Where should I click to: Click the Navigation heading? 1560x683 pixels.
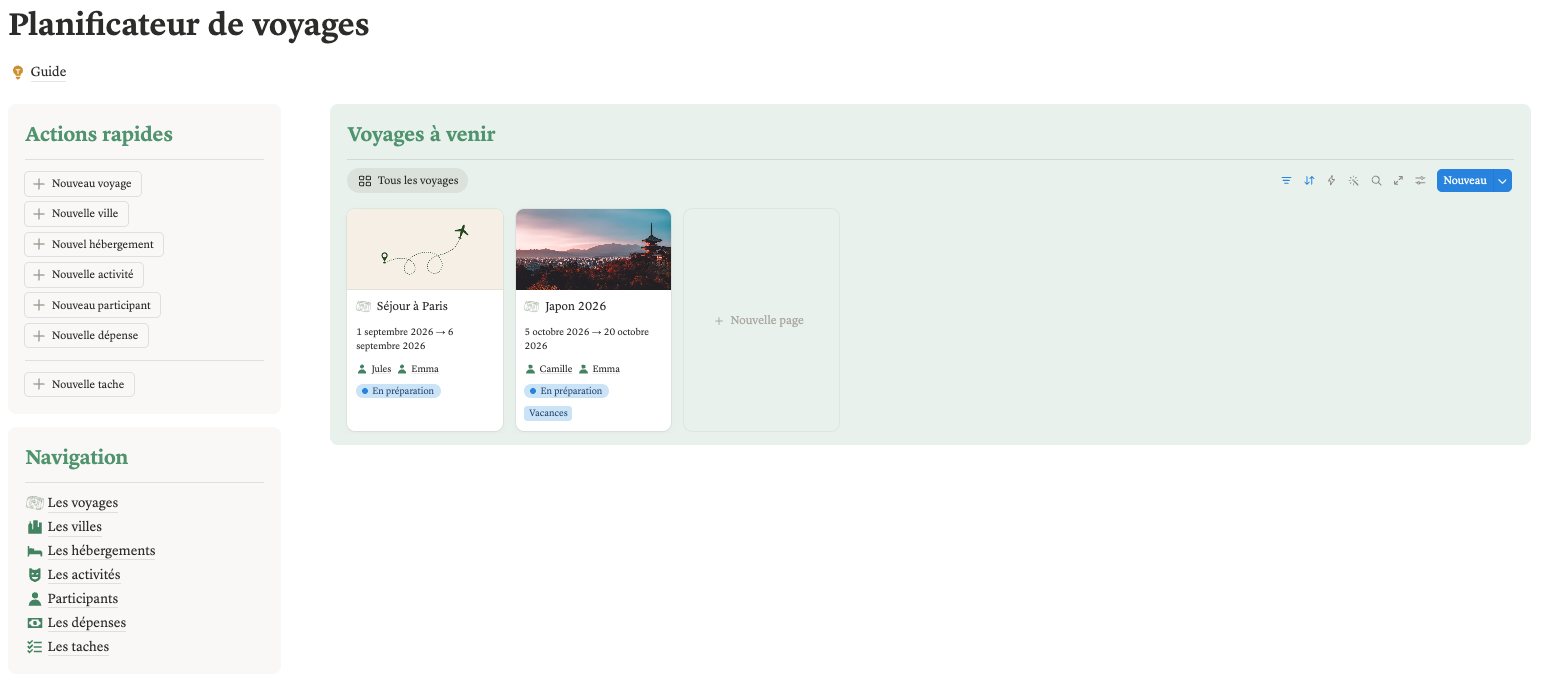tap(77, 457)
